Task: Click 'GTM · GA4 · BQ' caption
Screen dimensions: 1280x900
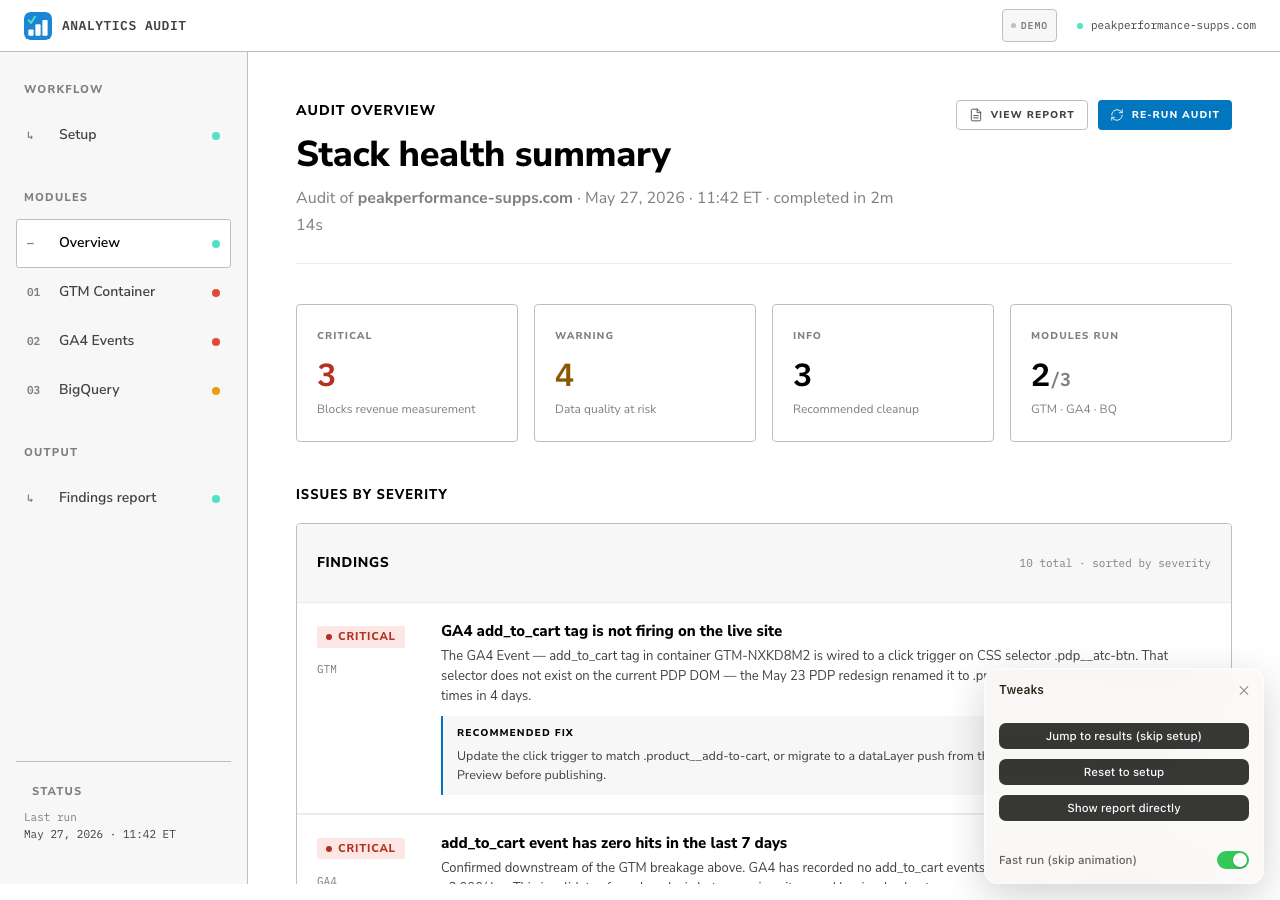Action: (1074, 409)
